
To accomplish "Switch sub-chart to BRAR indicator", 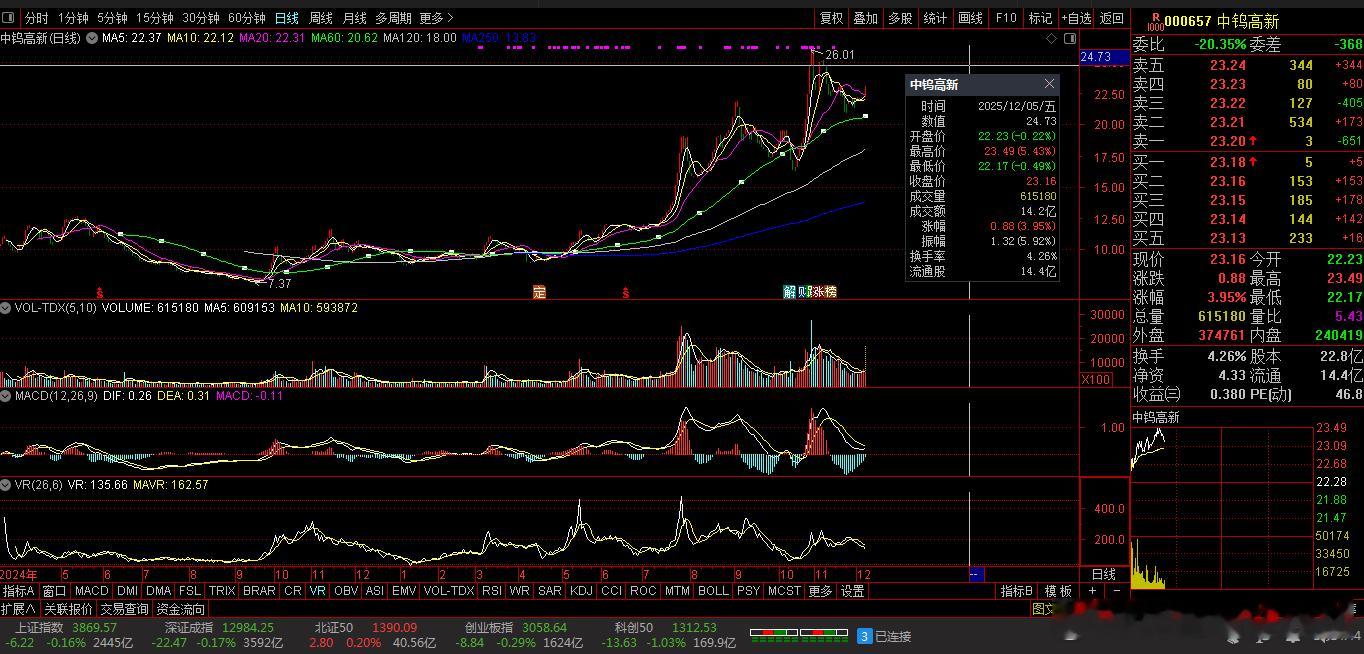I will [259, 591].
